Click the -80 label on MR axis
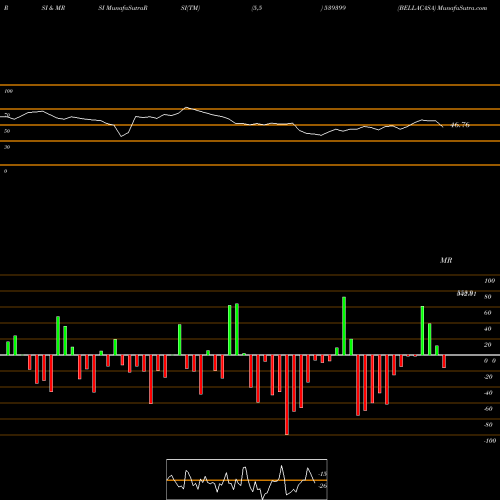500x500 pixels. click(x=489, y=425)
